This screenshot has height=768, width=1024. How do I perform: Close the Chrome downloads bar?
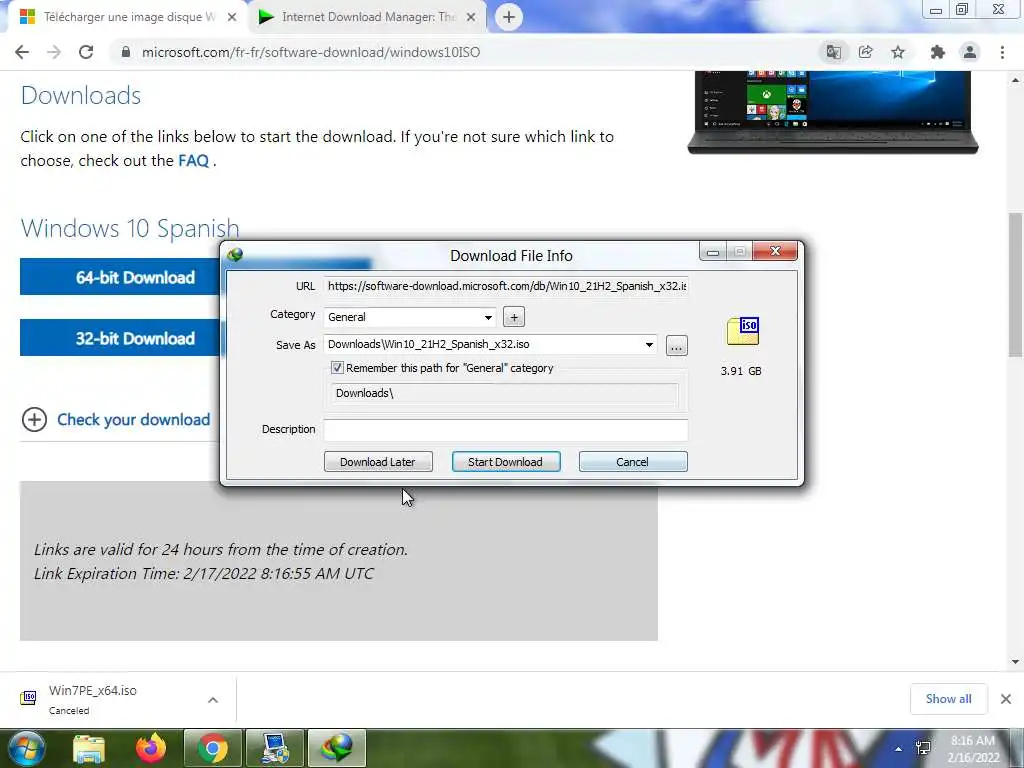pos(1006,699)
